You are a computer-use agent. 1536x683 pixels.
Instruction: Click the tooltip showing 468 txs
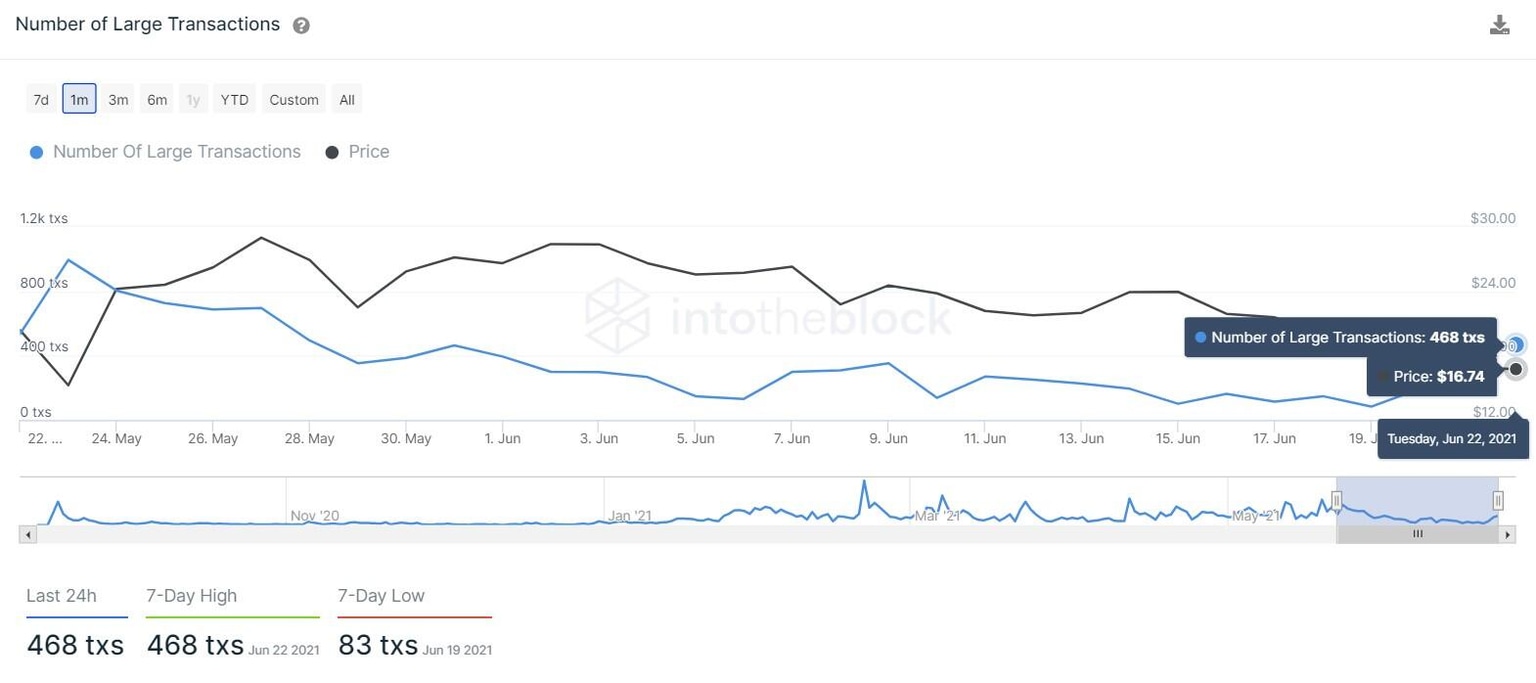pyautogui.click(x=1340, y=337)
